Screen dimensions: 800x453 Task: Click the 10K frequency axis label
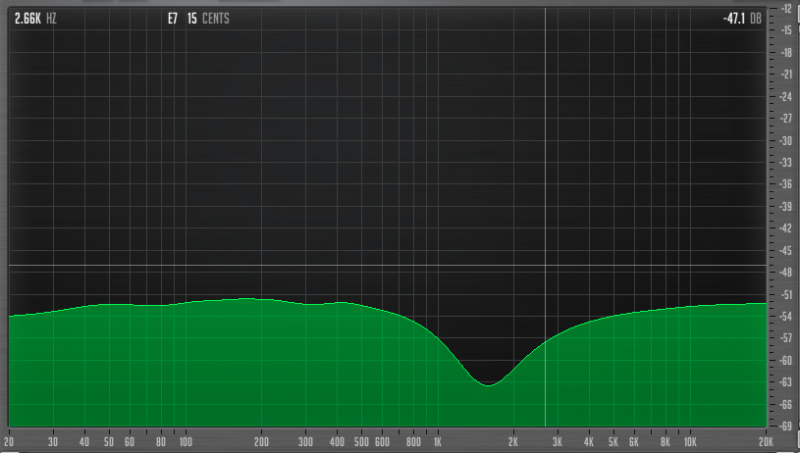pos(689,441)
